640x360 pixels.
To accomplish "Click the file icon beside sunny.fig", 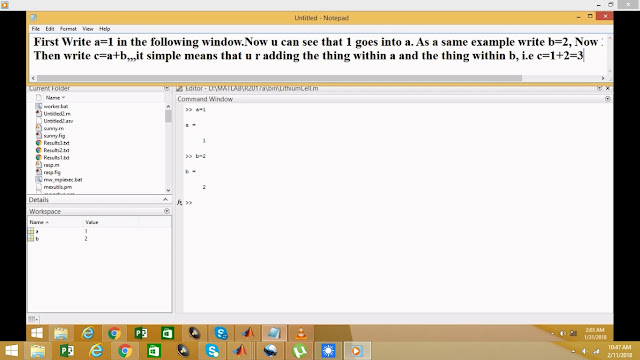I will click(39, 136).
